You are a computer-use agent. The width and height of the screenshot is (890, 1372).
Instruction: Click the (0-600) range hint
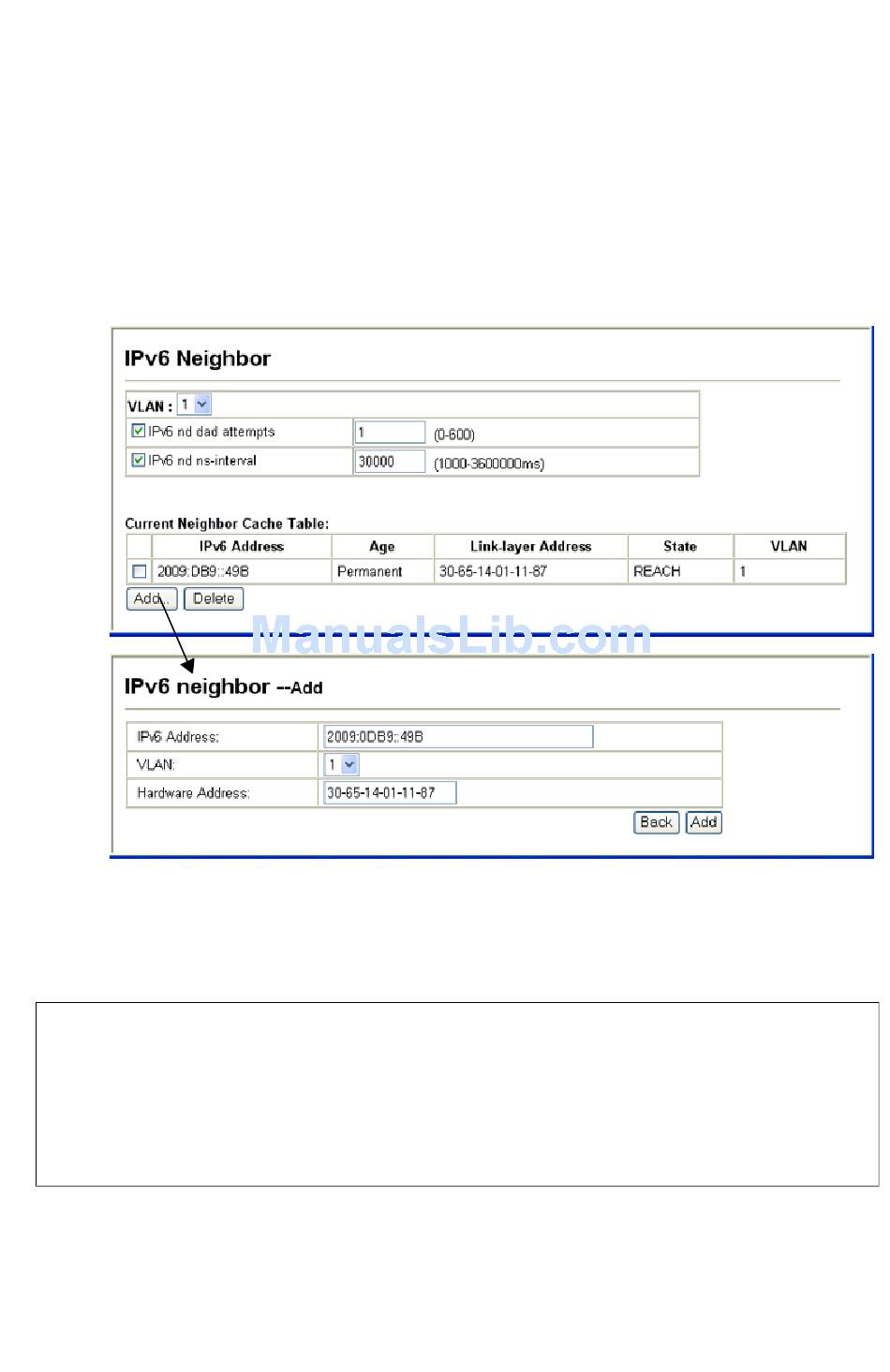(x=454, y=435)
